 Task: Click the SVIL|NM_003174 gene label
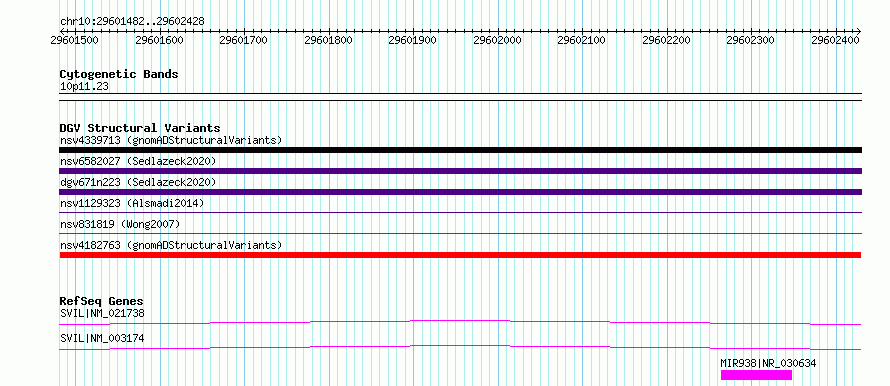click(x=102, y=338)
